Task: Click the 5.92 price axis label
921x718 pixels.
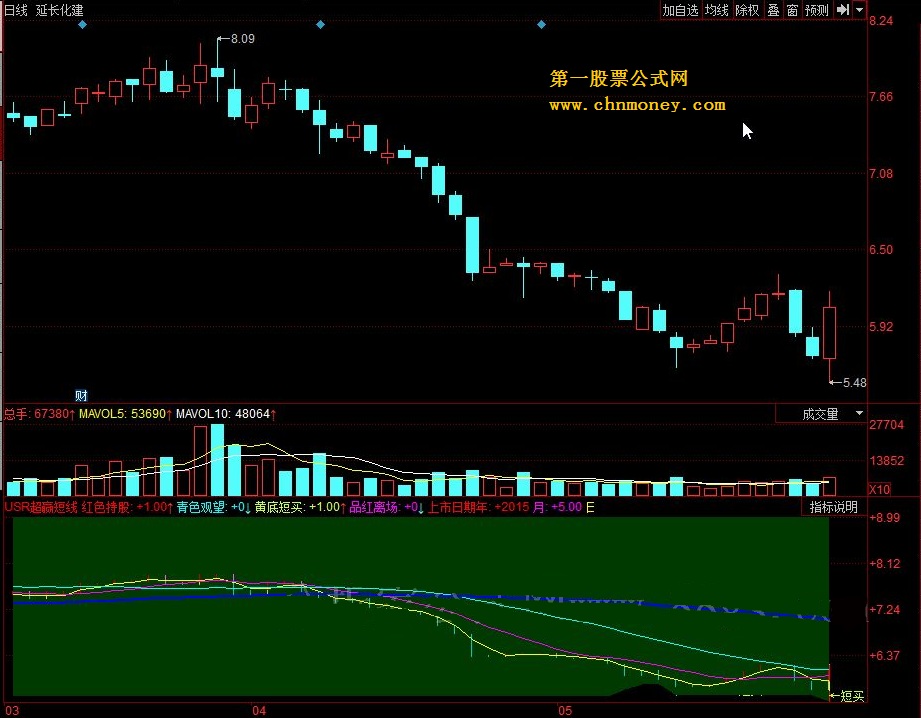Action: tap(880, 327)
